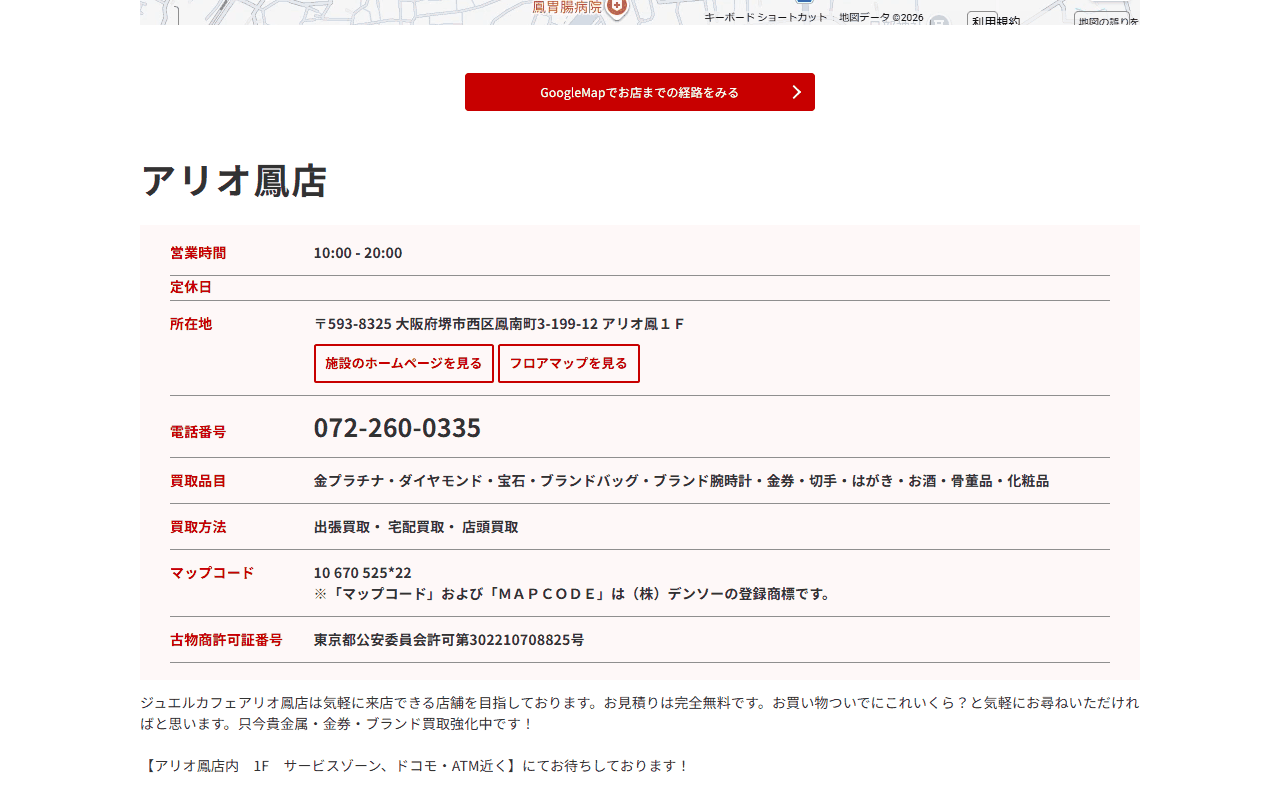Click the hospital pin icon on map

coord(617,8)
